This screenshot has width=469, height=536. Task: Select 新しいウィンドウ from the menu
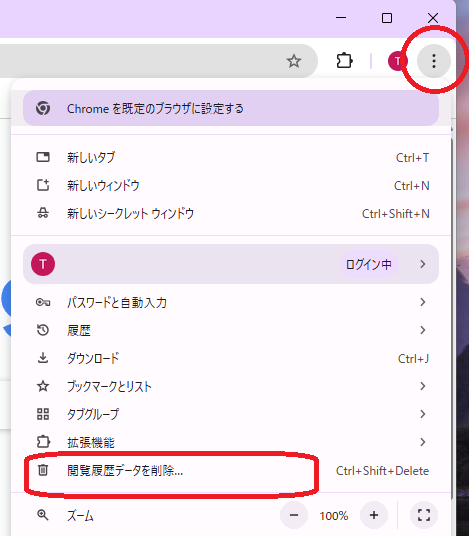click(231, 186)
